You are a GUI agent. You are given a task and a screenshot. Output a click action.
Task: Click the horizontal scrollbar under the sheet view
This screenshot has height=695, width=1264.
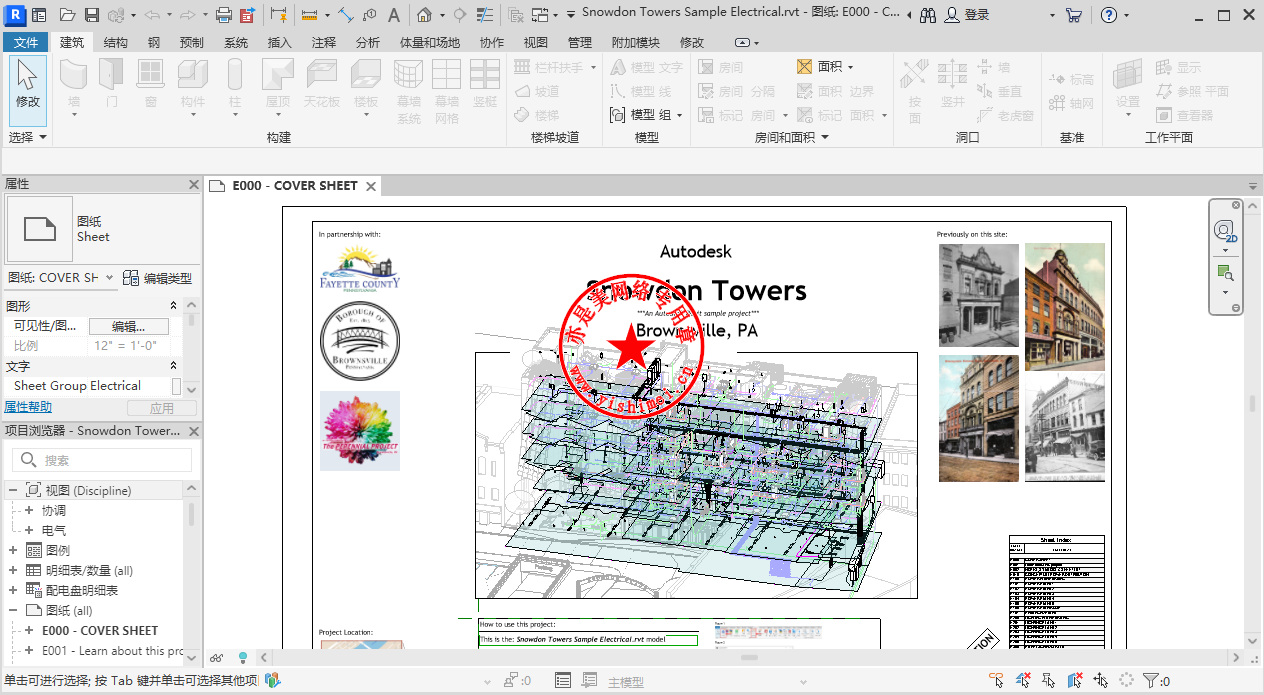pyautogui.click(x=748, y=657)
